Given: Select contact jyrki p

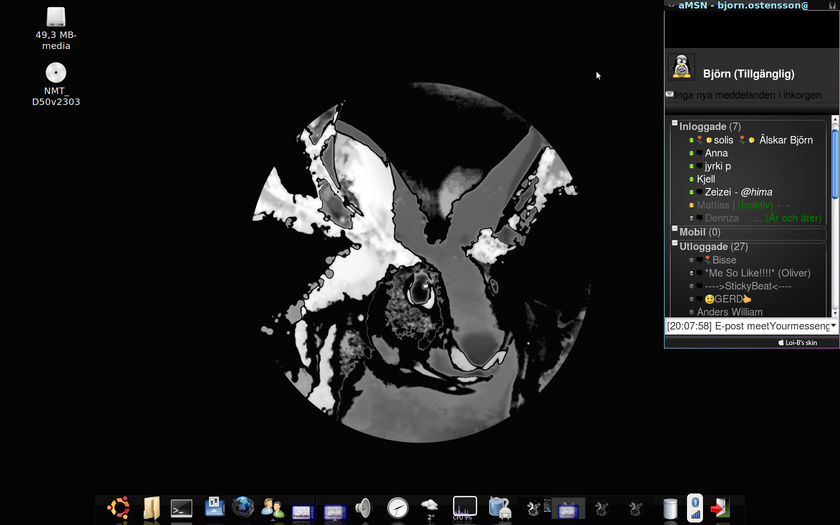Looking at the screenshot, I should click(718, 166).
